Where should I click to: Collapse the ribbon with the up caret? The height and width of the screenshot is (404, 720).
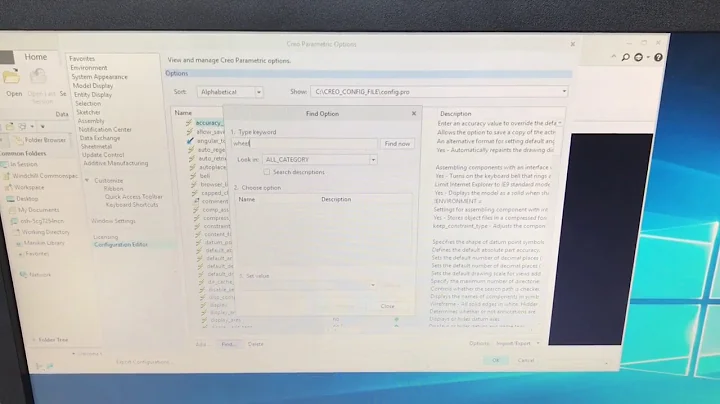pyautogui.click(x=614, y=56)
